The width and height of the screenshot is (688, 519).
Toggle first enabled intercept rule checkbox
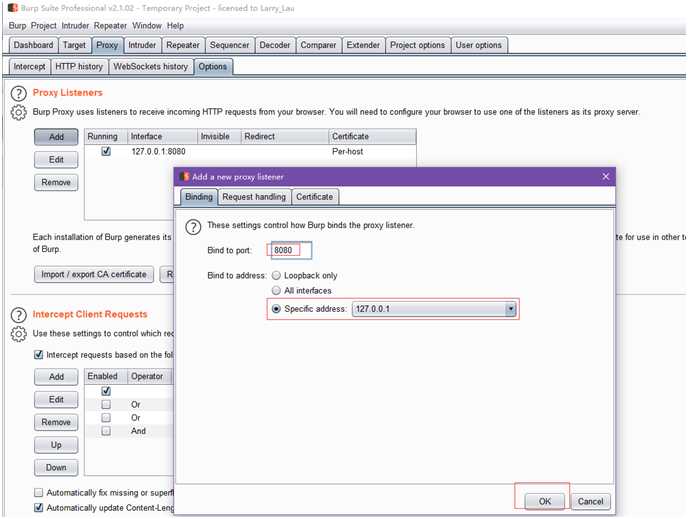click(x=106, y=391)
